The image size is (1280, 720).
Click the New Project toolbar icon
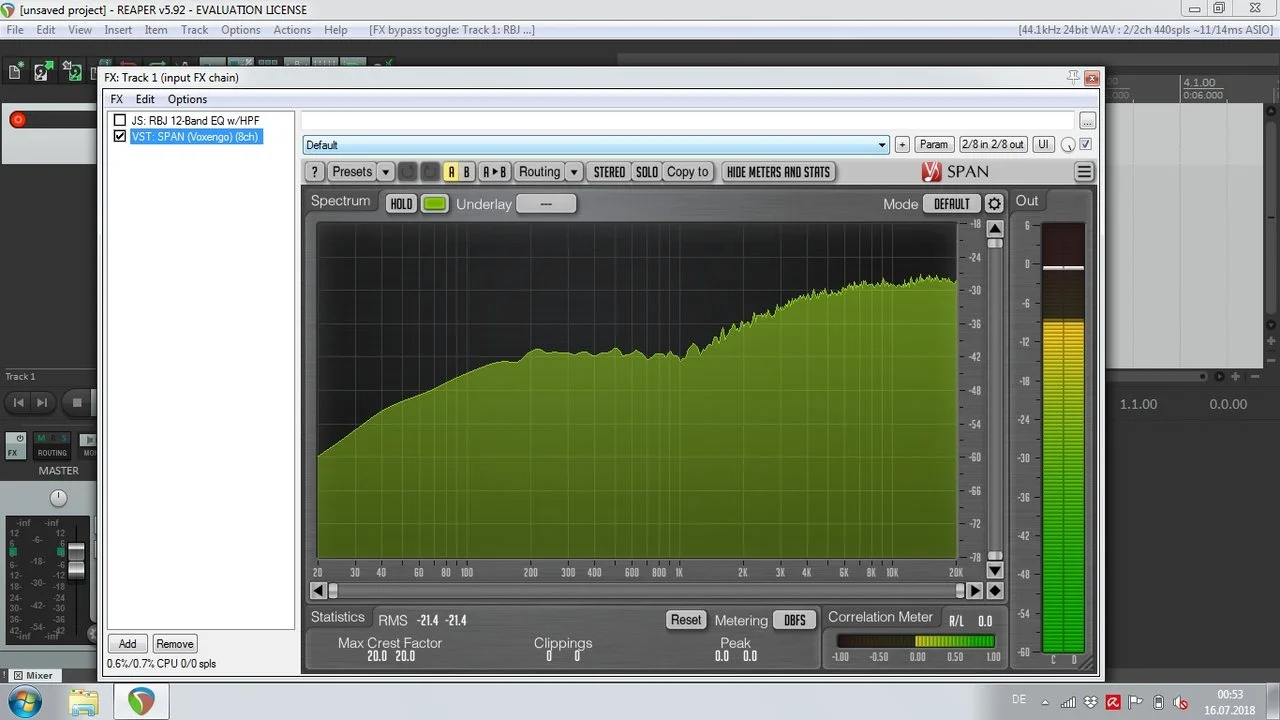(x=15, y=71)
